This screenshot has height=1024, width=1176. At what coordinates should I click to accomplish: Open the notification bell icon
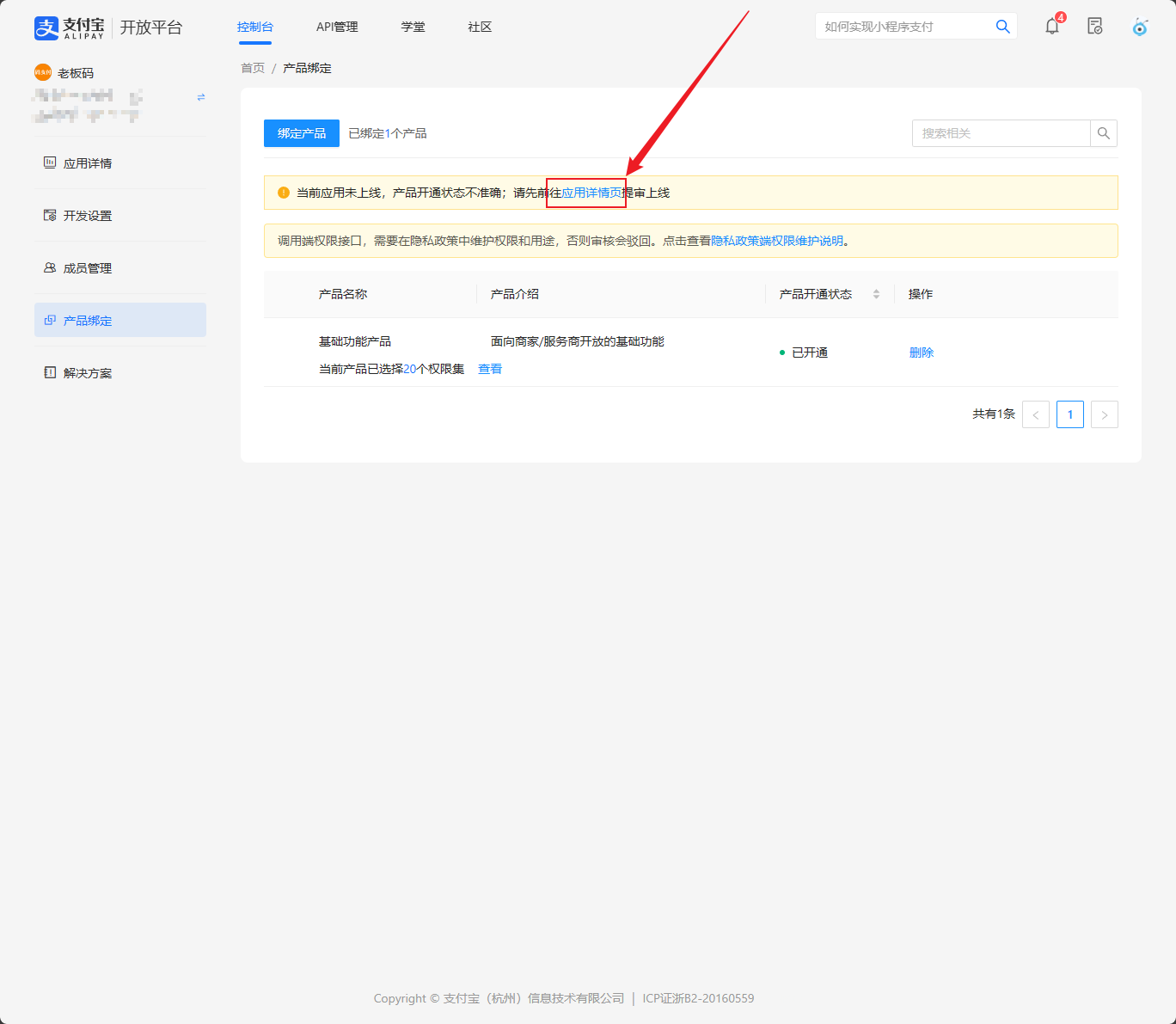point(1052,27)
